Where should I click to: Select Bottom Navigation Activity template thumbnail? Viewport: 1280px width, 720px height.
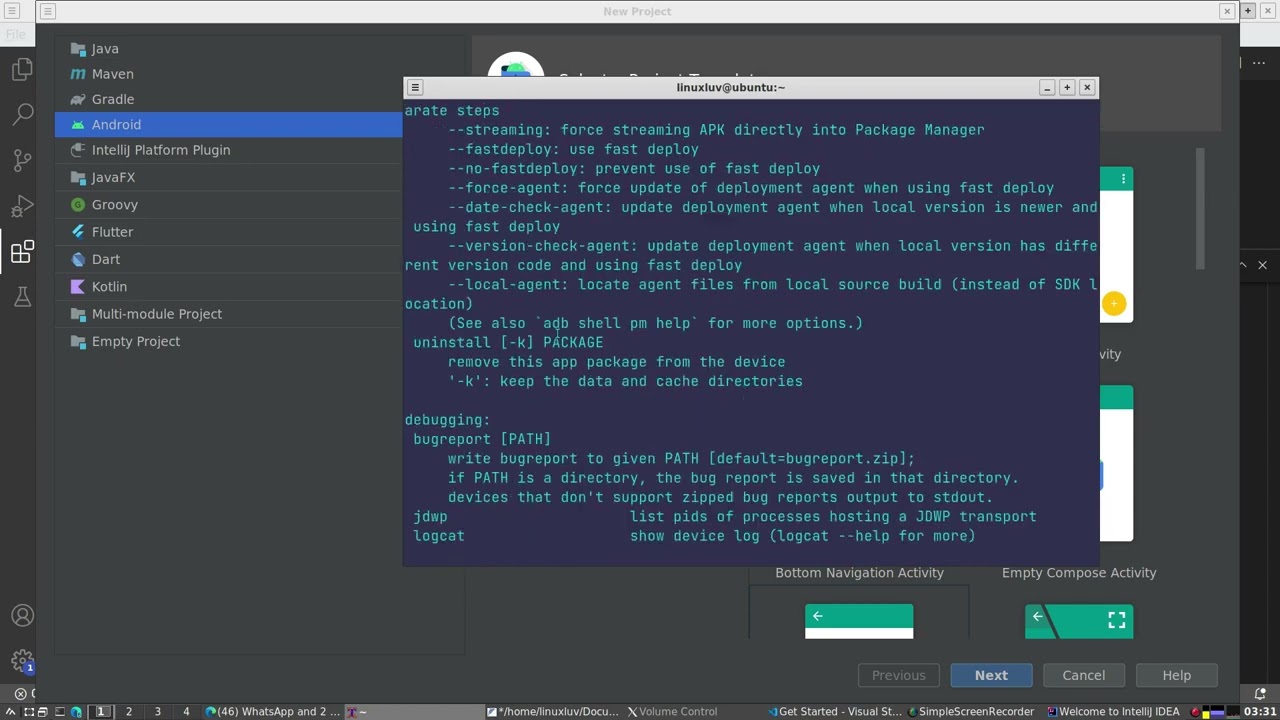tap(859, 621)
